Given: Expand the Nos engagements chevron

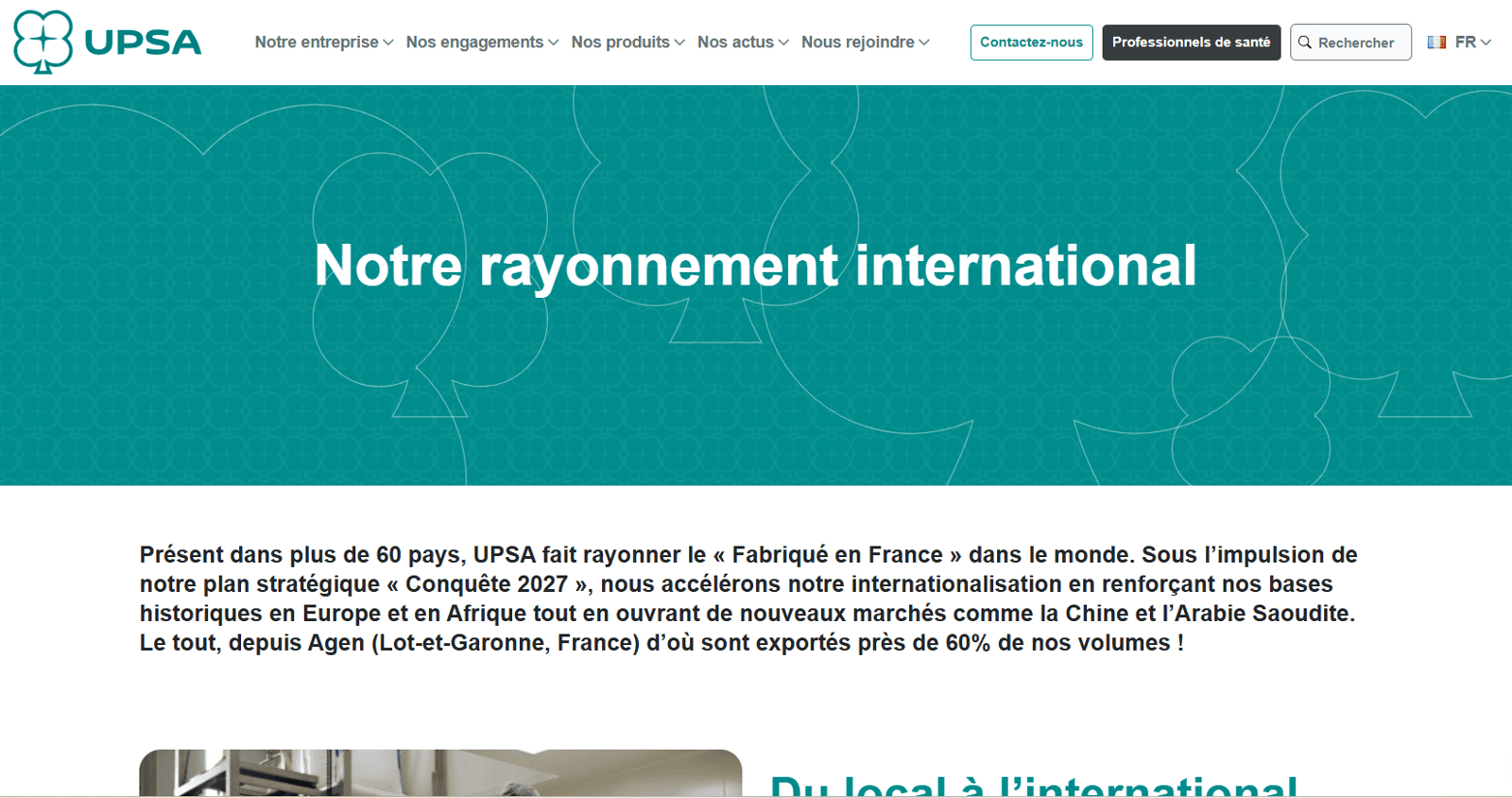Looking at the screenshot, I should click(554, 43).
